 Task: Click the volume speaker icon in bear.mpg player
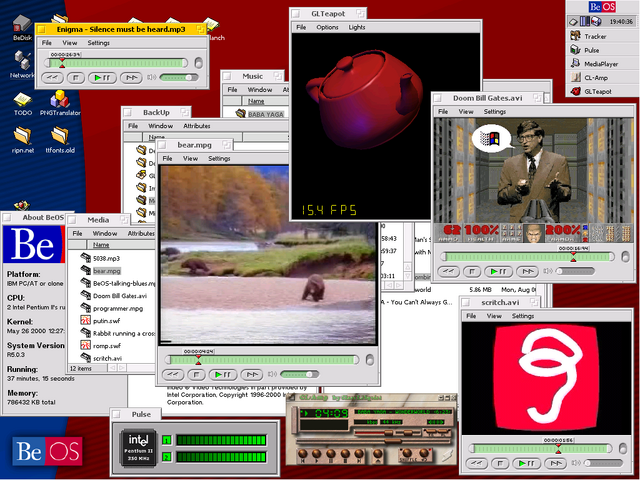coord(272,374)
